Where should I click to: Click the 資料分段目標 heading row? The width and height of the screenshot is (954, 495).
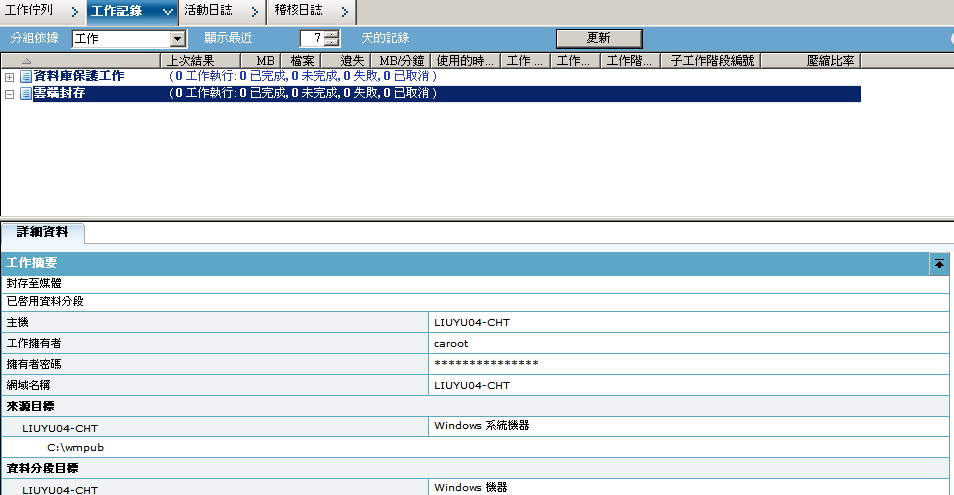pos(475,468)
